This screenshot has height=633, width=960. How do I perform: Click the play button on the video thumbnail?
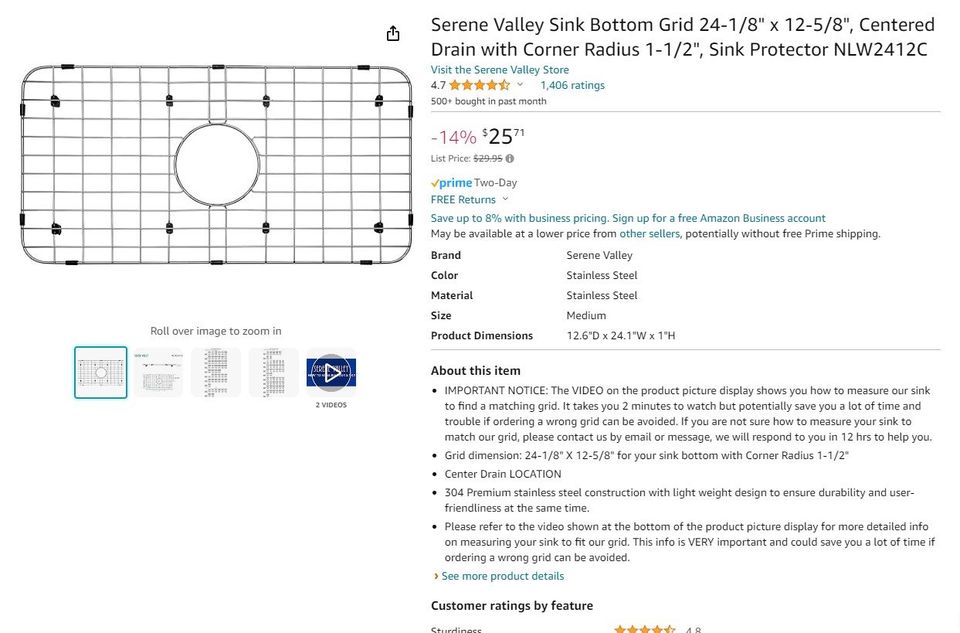(331, 372)
